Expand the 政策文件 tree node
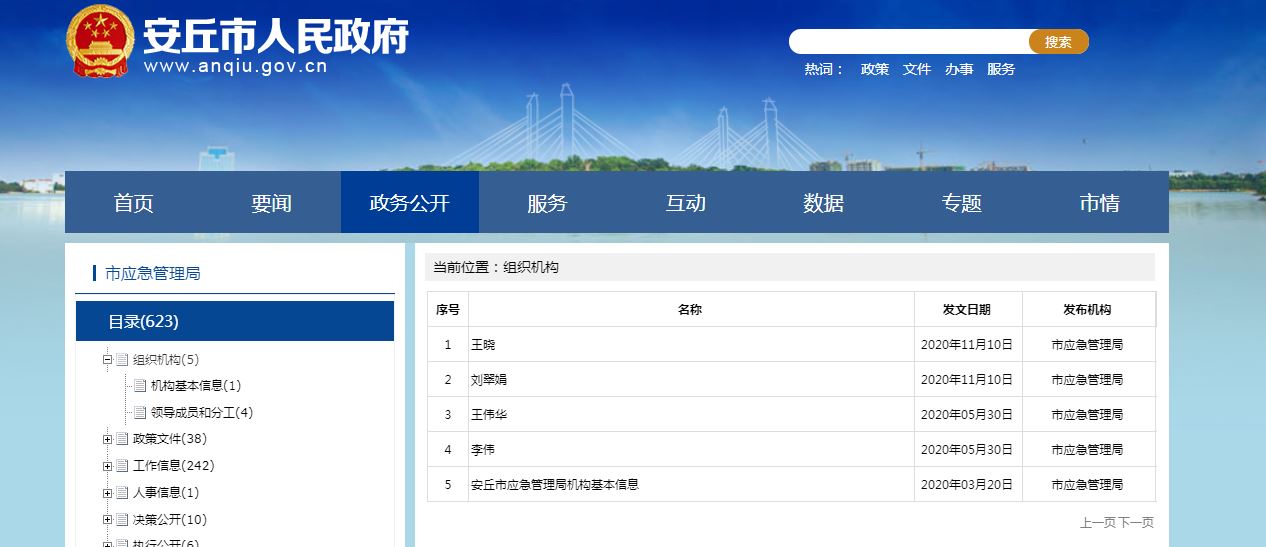 tap(107, 439)
